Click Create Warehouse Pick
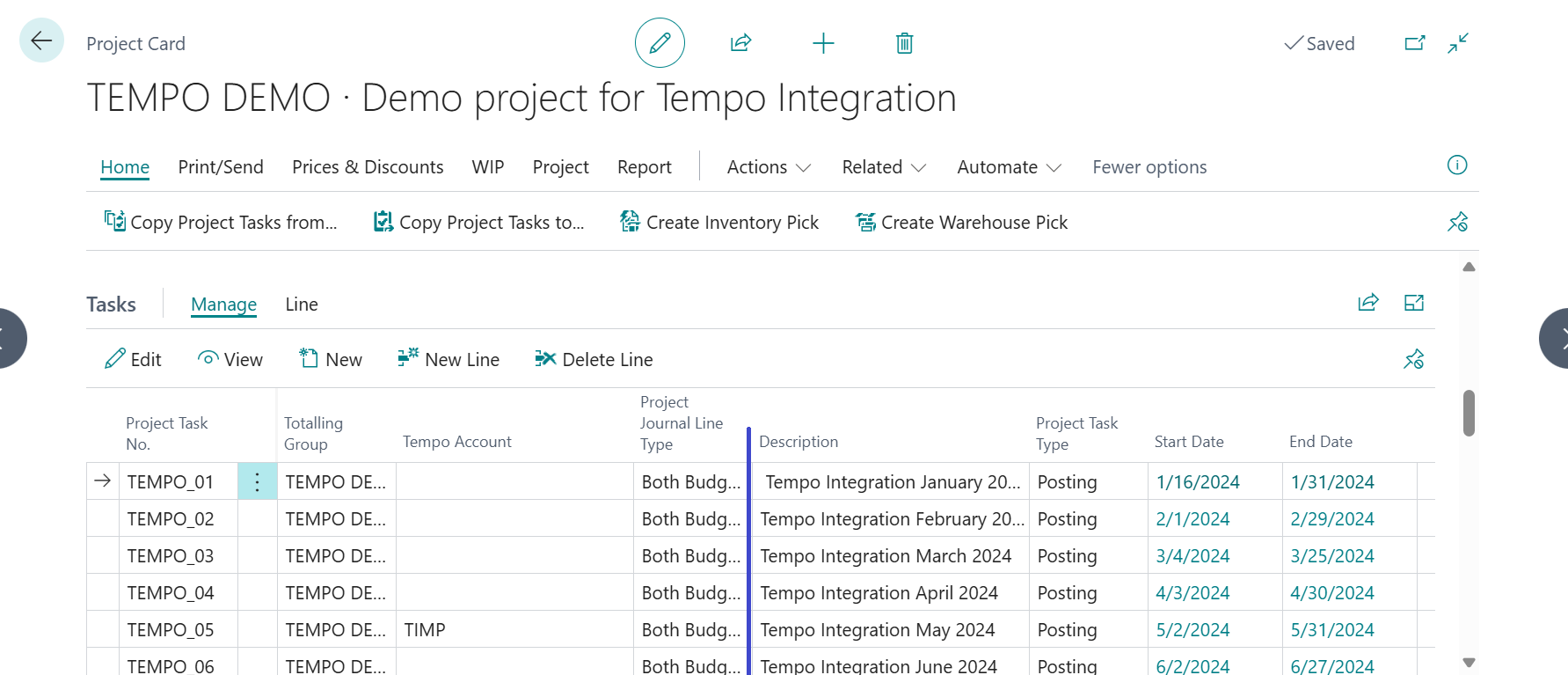The width and height of the screenshot is (1568, 675). (962, 223)
